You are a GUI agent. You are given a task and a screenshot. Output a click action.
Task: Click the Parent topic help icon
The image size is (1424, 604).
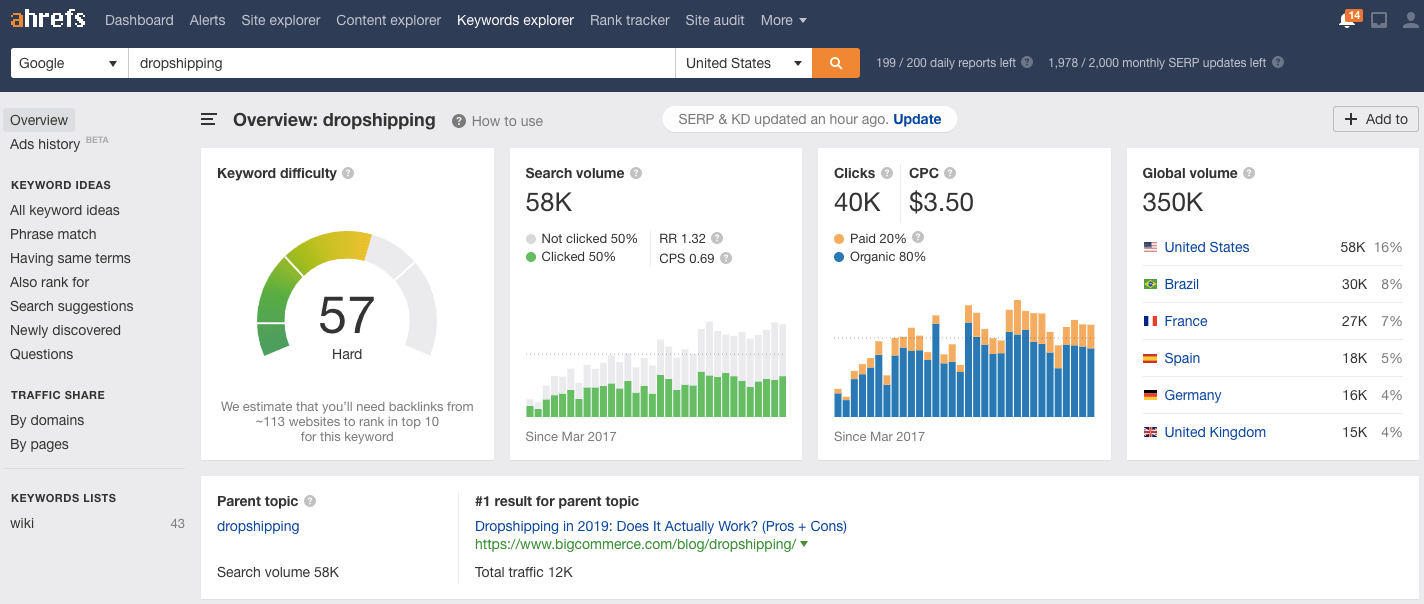click(310, 501)
